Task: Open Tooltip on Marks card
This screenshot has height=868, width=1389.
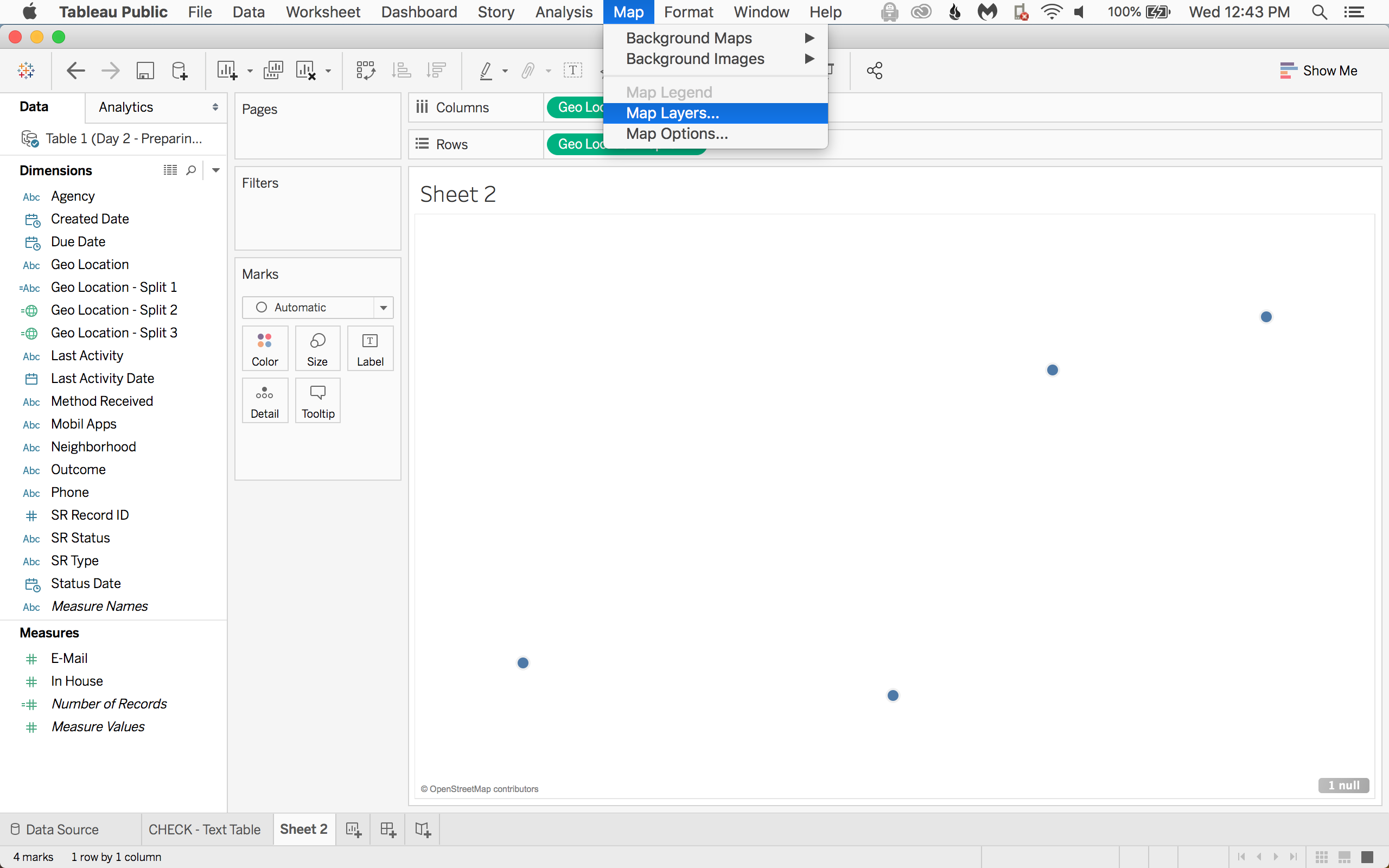Action: pyautogui.click(x=318, y=401)
